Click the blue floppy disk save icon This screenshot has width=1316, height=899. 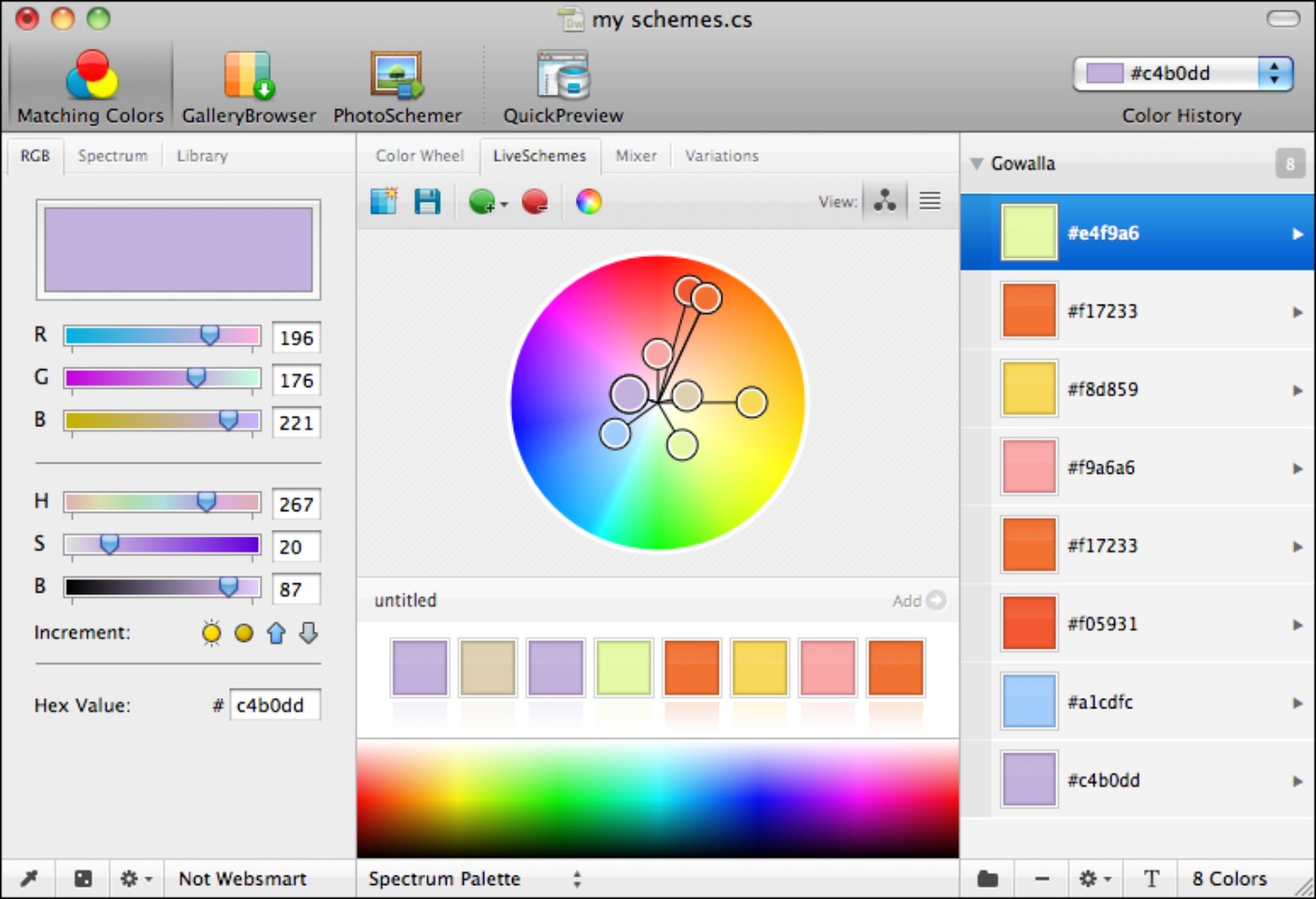click(x=428, y=202)
